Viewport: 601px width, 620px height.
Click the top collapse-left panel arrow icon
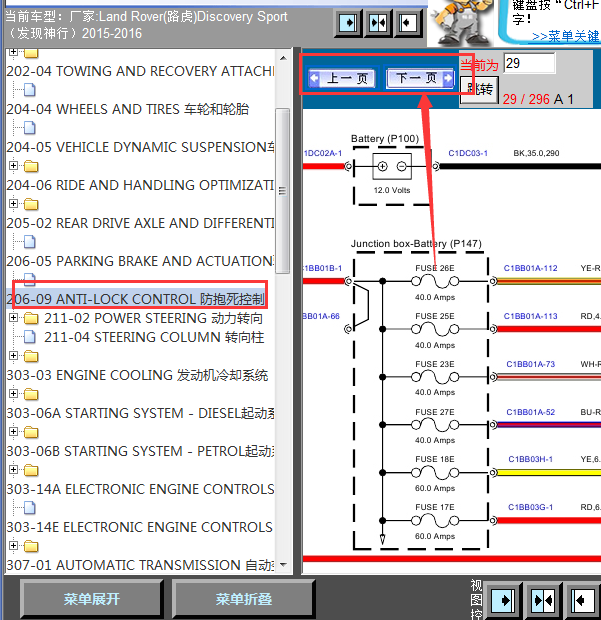click(408, 23)
